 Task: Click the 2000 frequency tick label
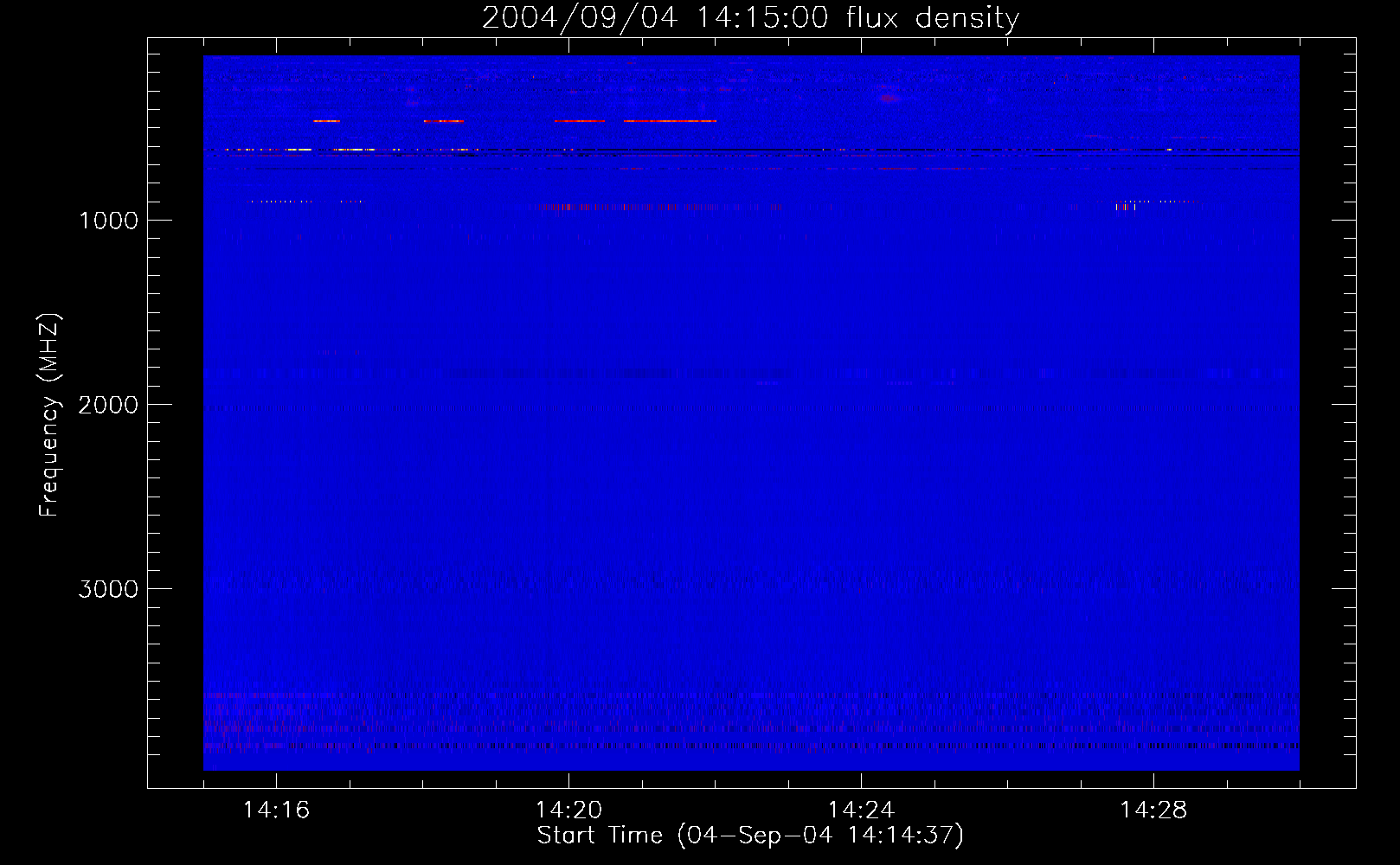tap(108, 405)
